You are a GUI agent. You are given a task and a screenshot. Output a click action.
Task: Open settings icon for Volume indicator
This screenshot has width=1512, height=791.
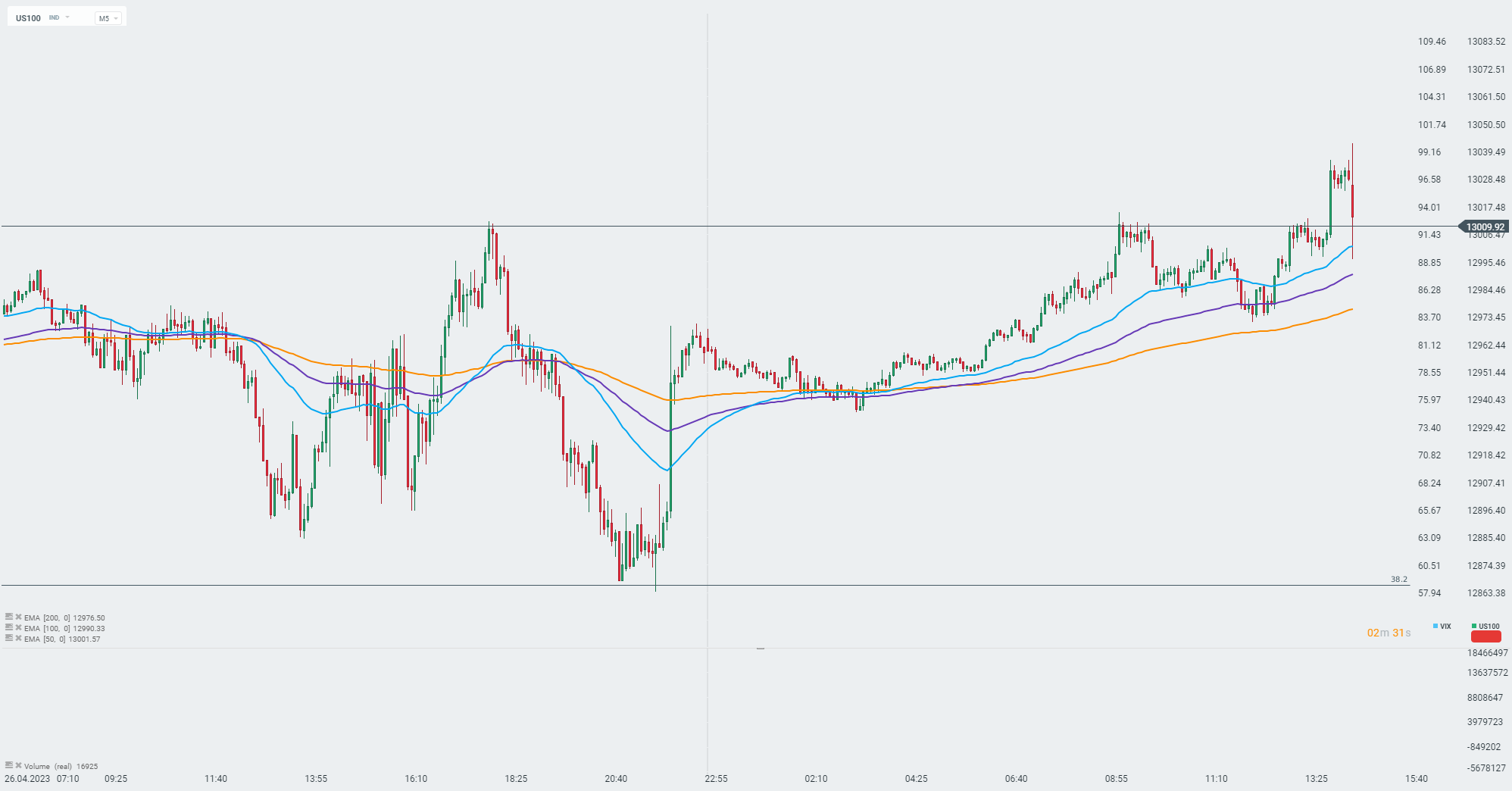tap(9, 766)
